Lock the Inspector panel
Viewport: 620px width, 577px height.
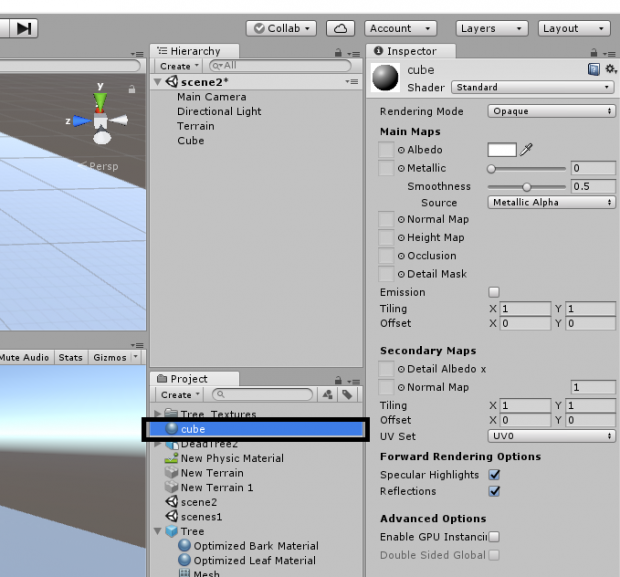[594, 51]
